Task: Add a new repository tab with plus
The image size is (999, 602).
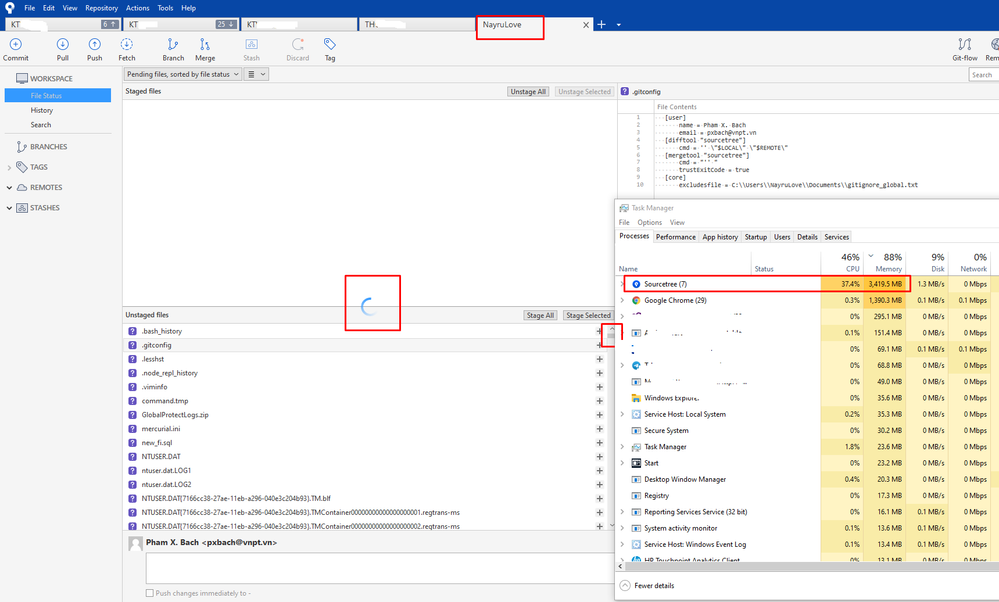Action: pos(601,24)
